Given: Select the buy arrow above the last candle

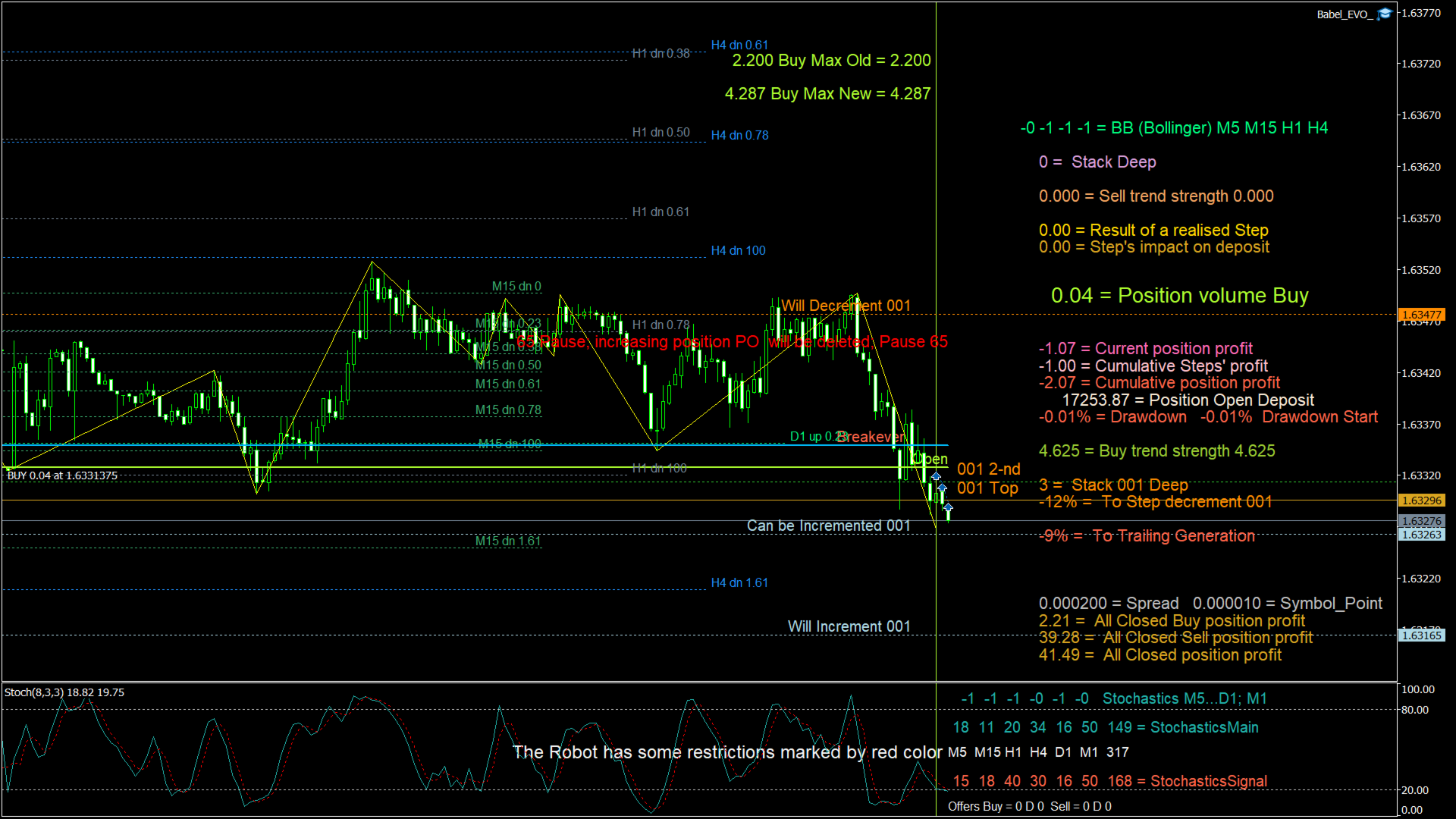Looking at the screenshot, I should pos(948,507).
